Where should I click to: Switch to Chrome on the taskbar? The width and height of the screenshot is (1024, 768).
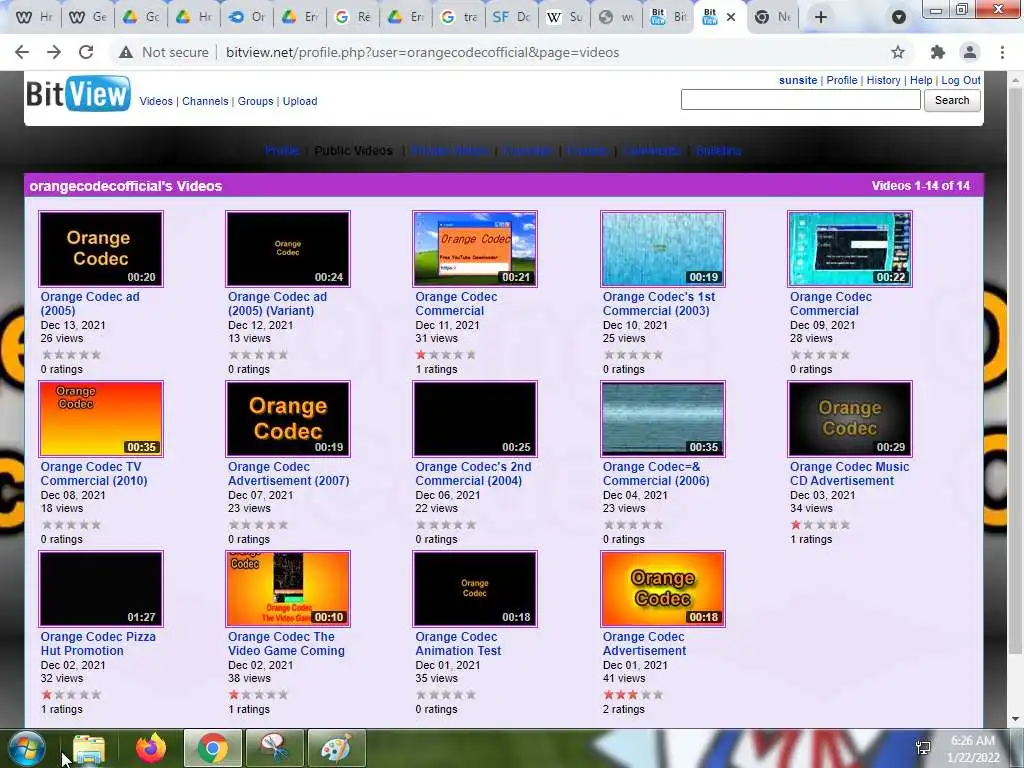pos(213,748)
